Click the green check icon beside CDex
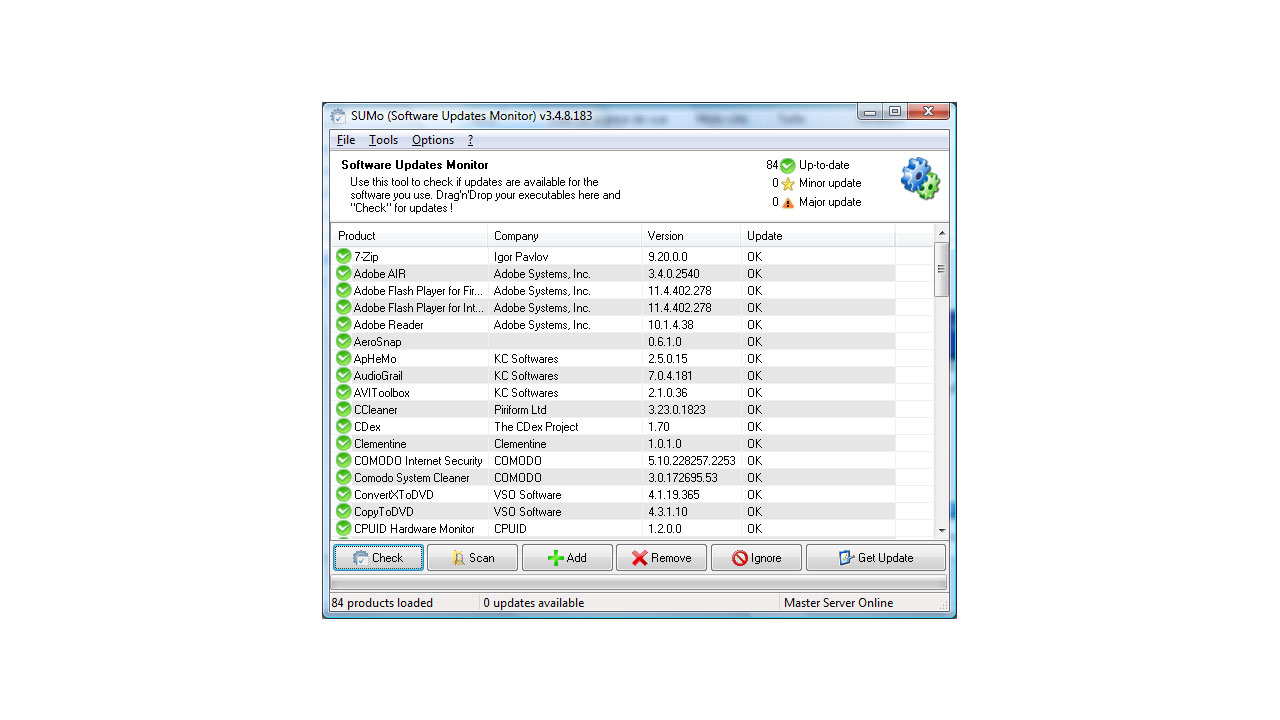Viewport: 1280px width, 720px height. (x=344, y=426)
